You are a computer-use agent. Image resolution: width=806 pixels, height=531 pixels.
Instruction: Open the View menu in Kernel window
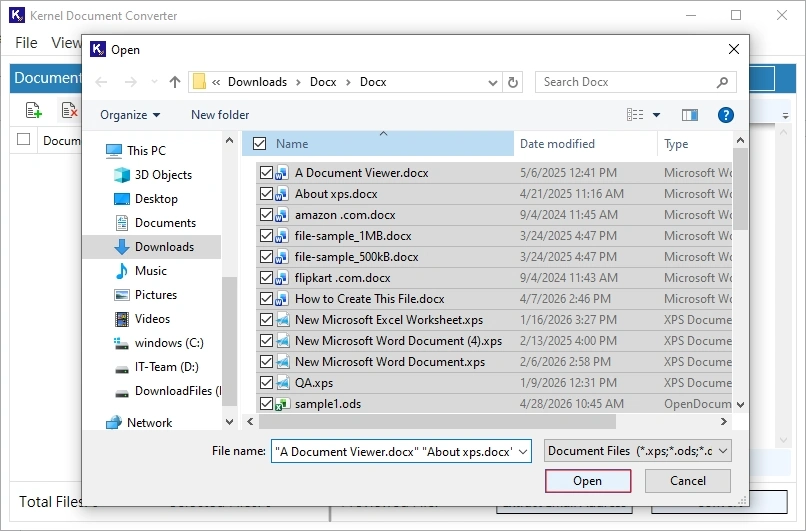(x=66, y=43)
